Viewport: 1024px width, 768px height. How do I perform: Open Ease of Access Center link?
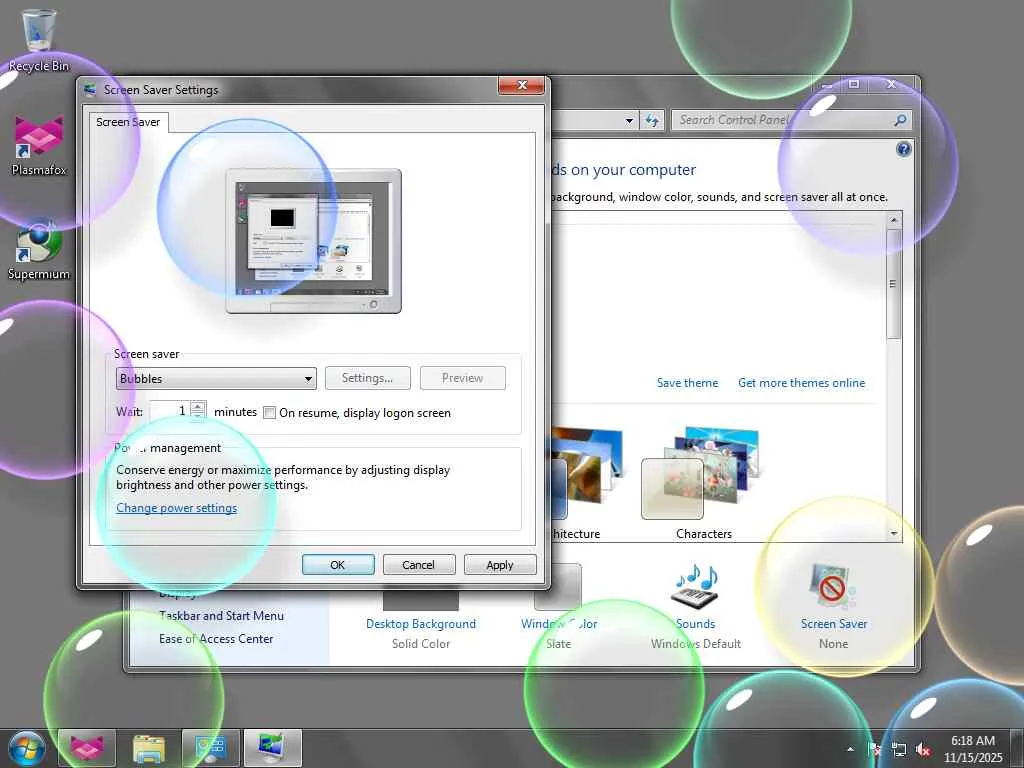click(216, 639)
